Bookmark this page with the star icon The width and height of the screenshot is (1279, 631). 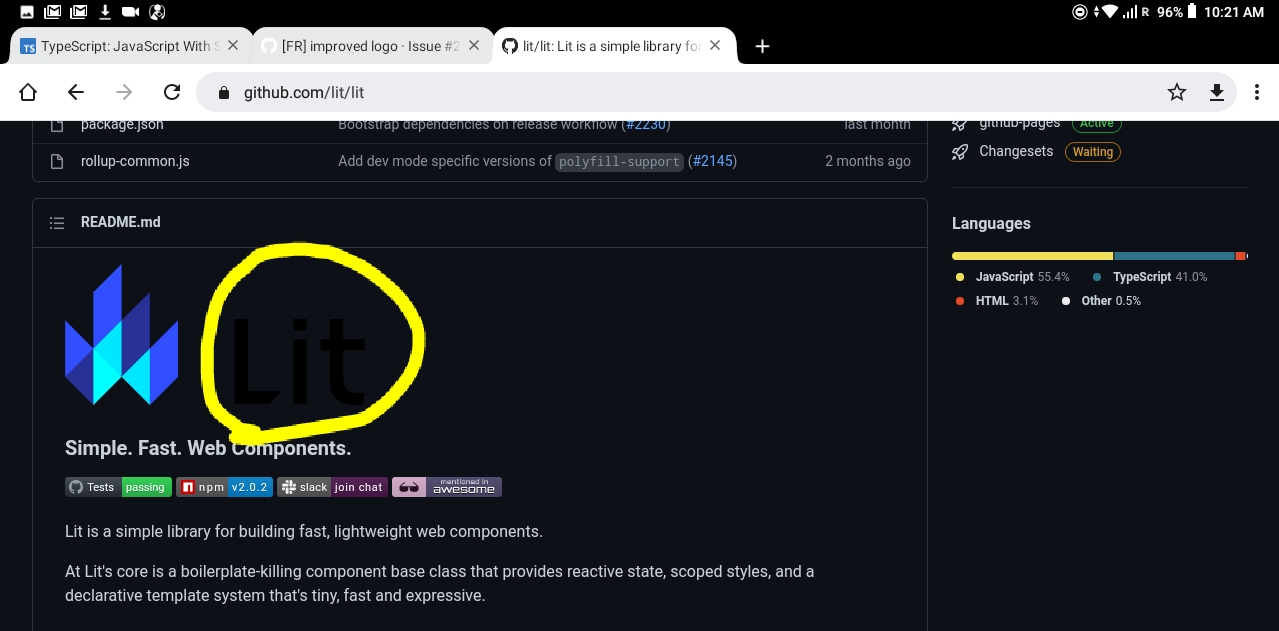point(1177,92)
